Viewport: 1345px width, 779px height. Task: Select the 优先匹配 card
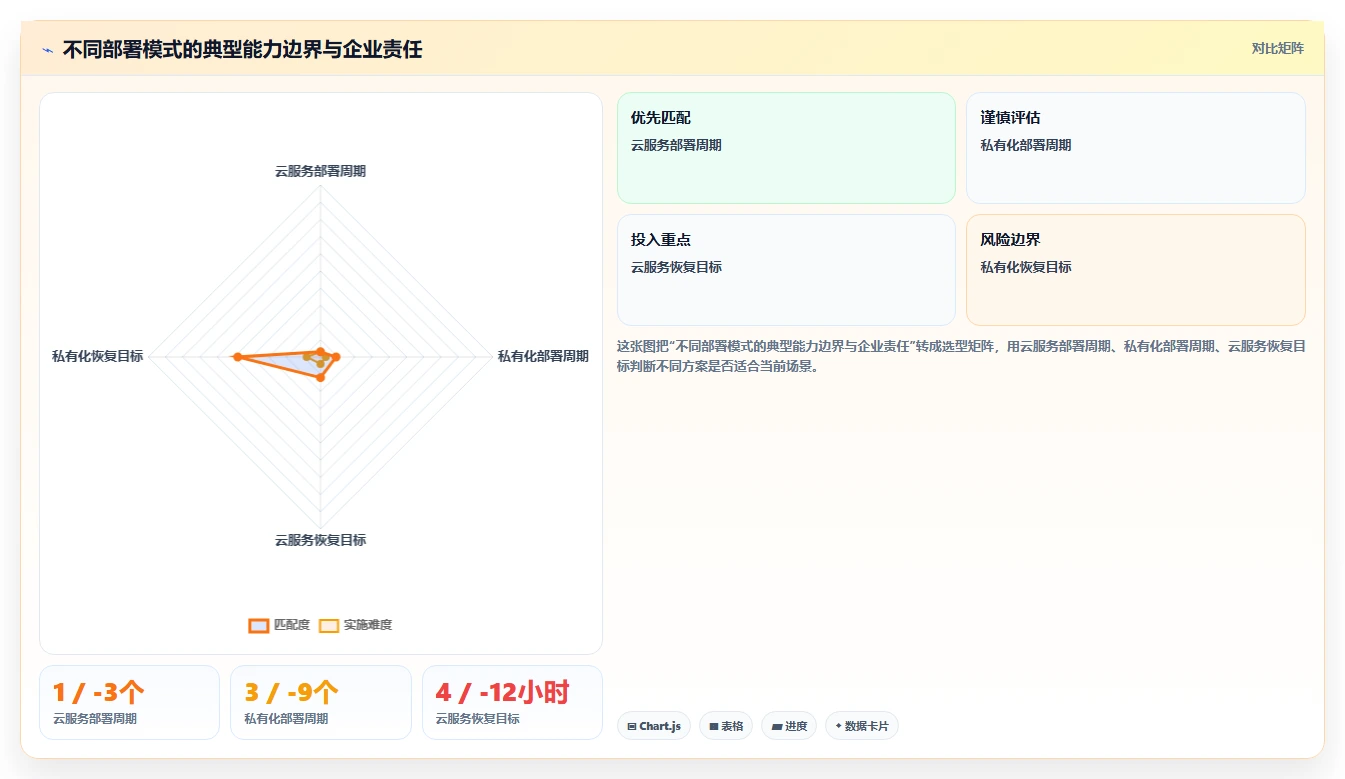pyautogui.click(x=786, y=148)
